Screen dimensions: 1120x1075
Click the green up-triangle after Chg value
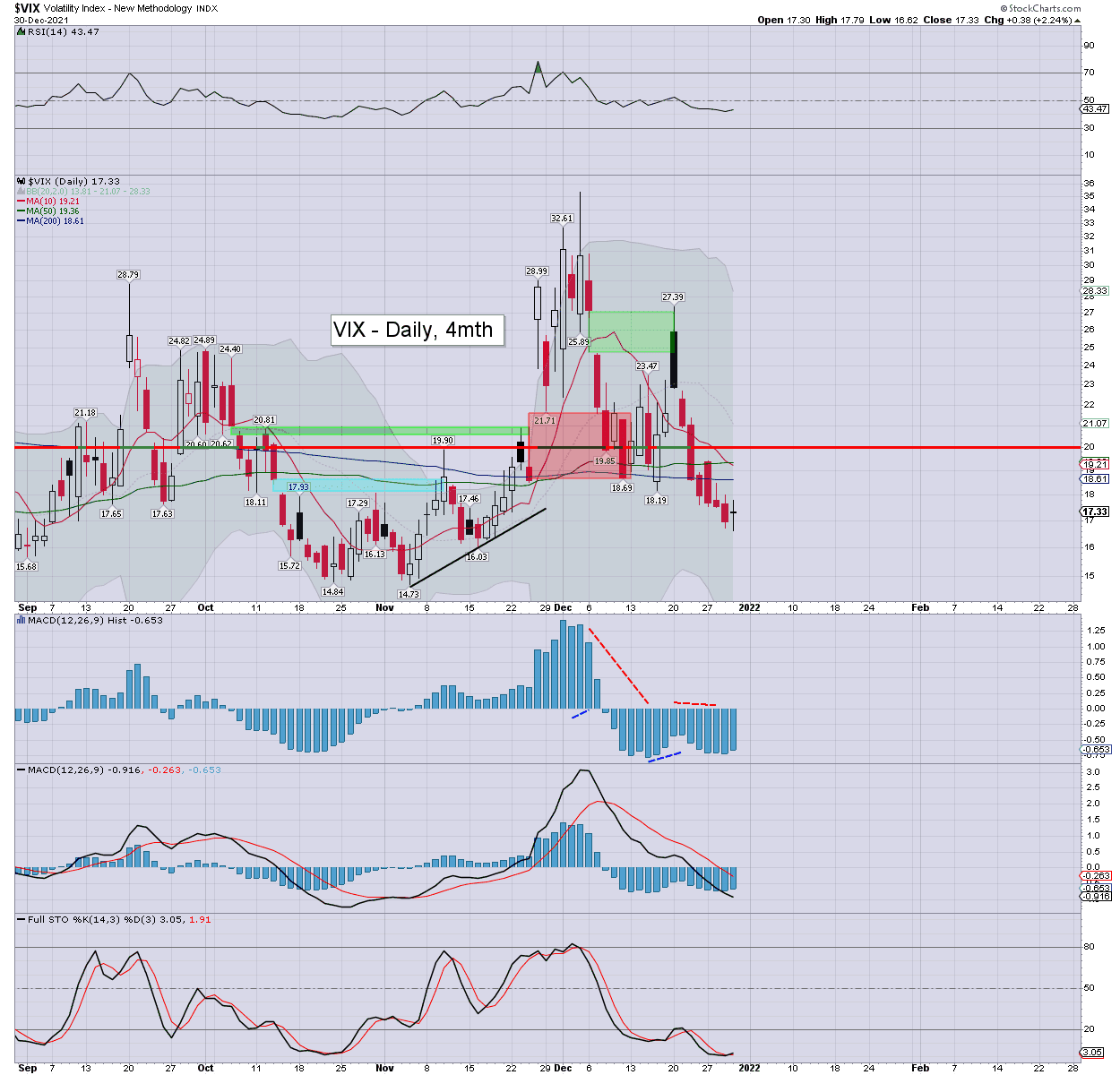1078,20
